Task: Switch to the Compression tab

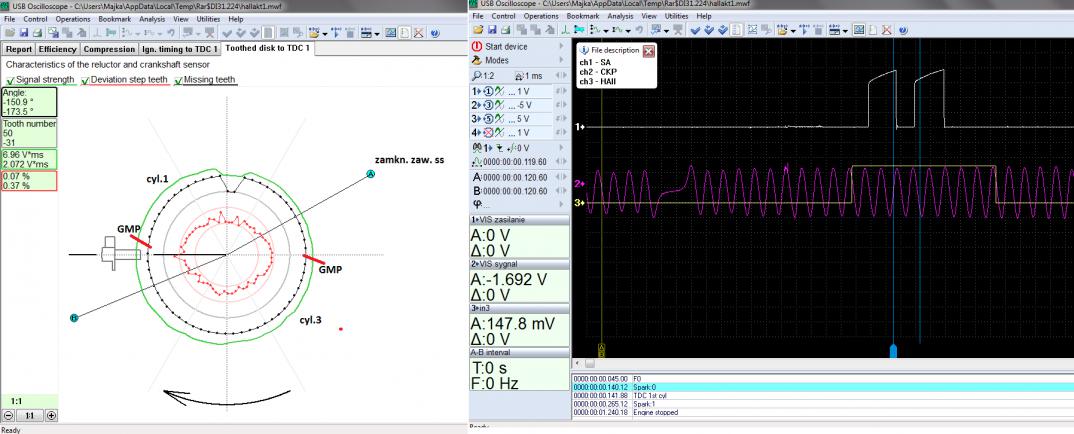Action: click(109, 48)
